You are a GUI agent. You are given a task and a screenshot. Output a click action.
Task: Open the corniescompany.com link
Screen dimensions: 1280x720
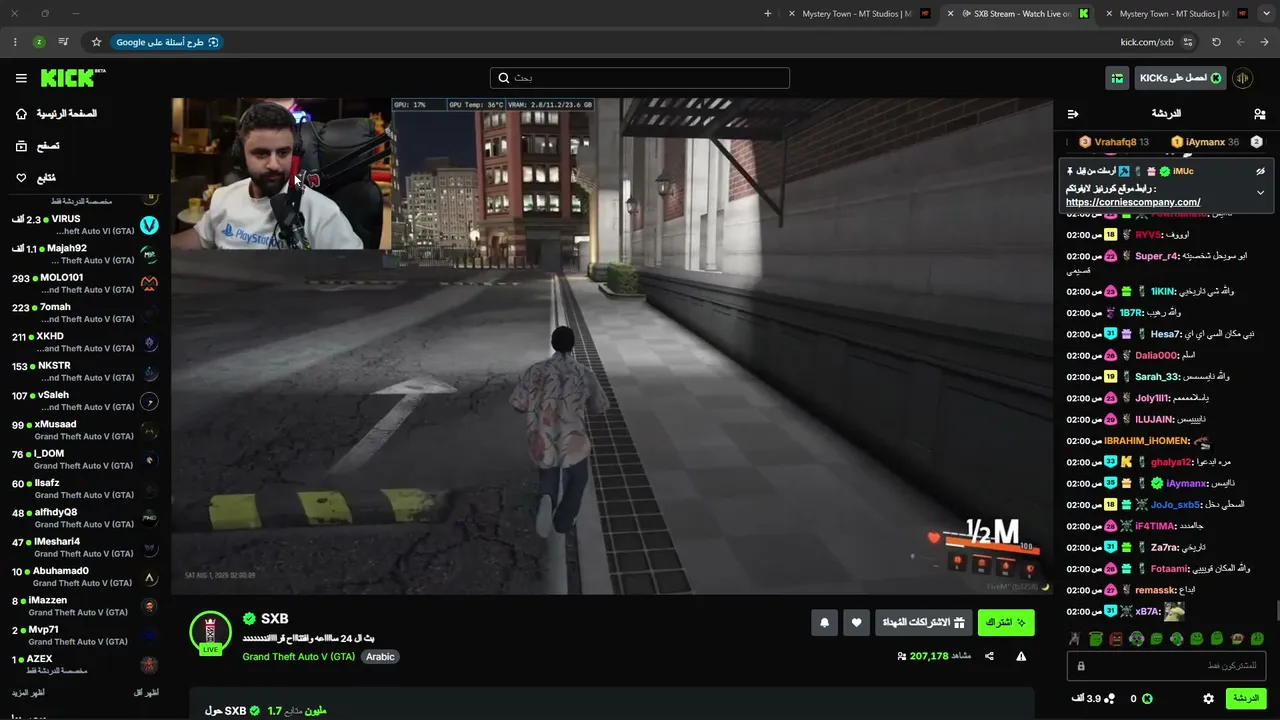[1133, 202]
